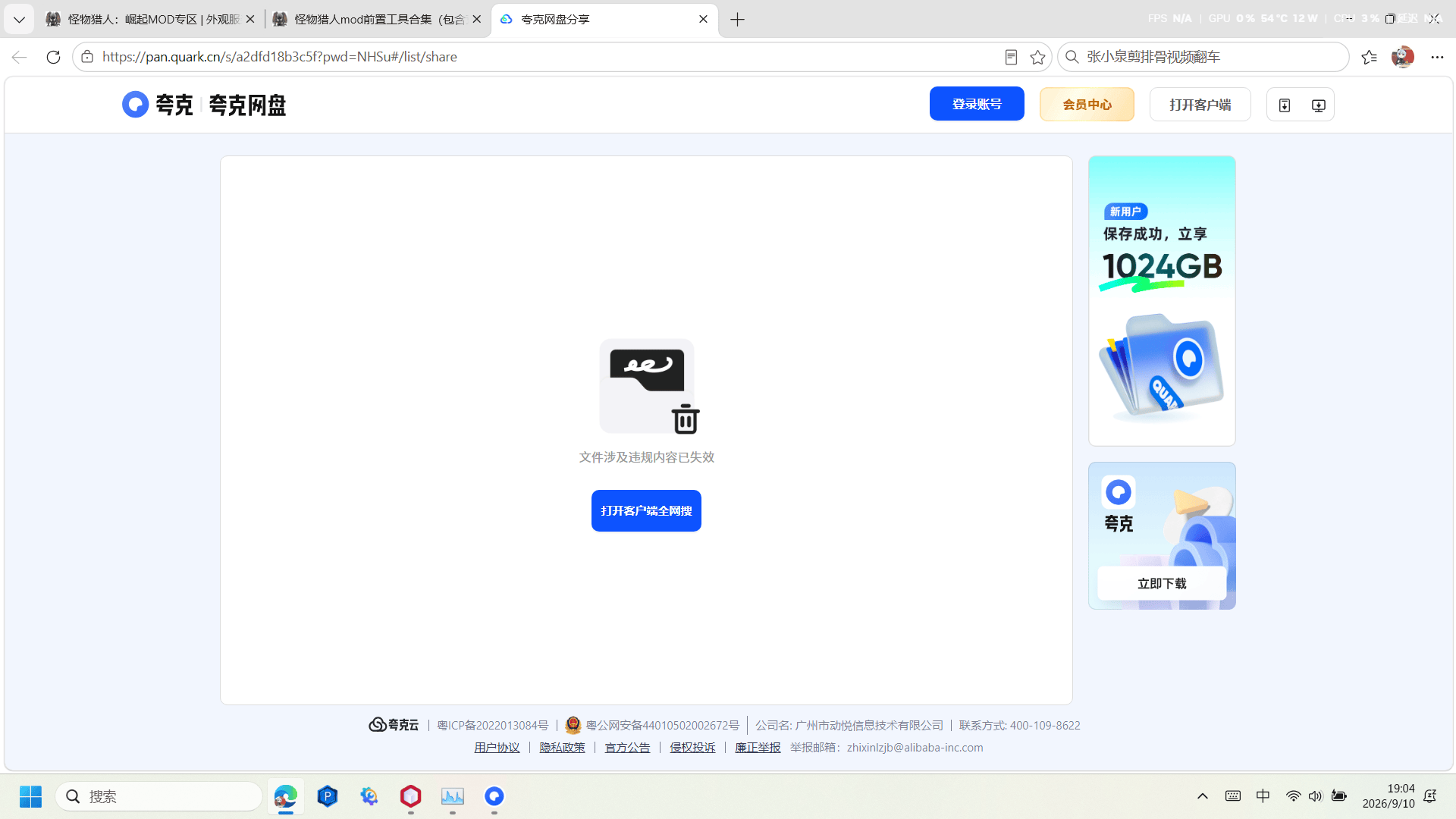Click the police badge icon in footer
Screen dimensions: 1456x819
(573, 725)
